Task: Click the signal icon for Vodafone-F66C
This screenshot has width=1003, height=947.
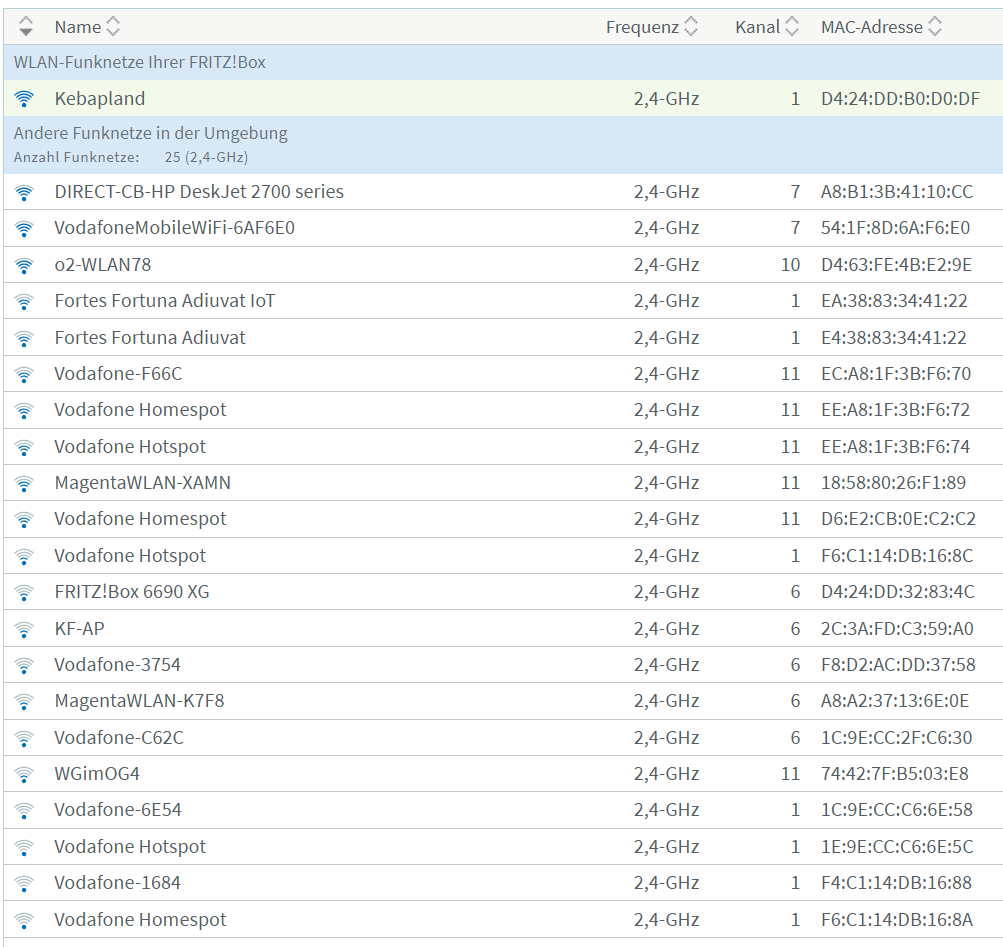Action: pyautogui.click(x=24, y=374)
